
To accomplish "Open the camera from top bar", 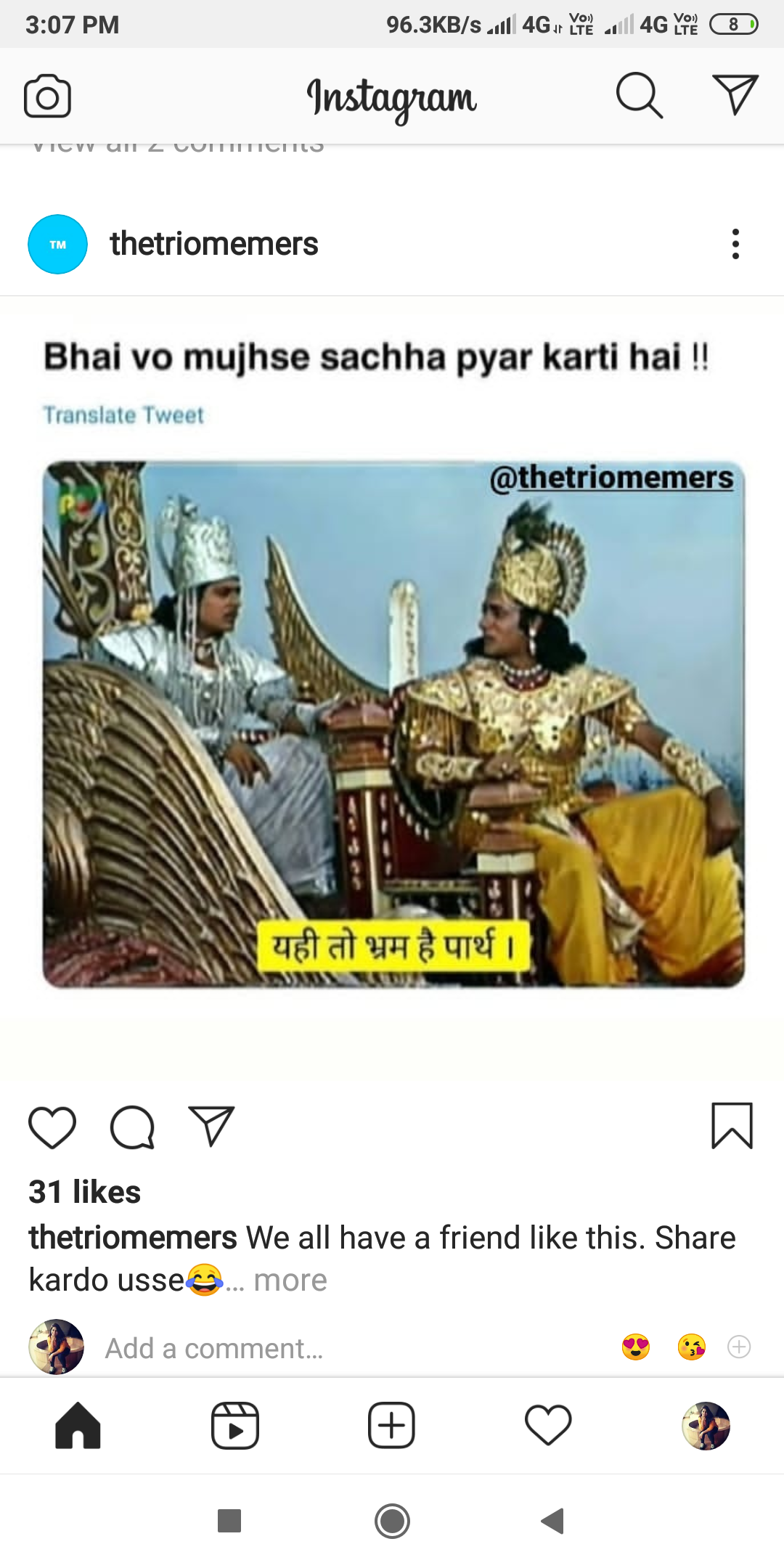I will [47, 96].
